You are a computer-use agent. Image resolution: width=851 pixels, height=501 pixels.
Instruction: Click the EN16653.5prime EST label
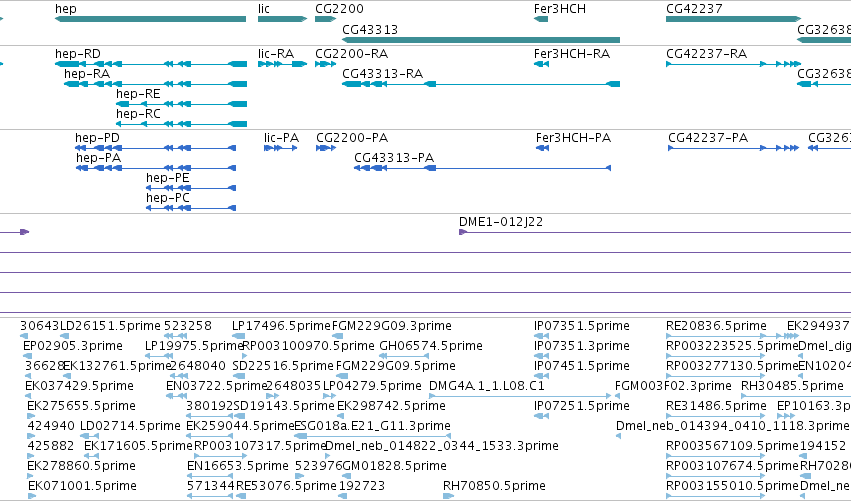pos(238,466)
